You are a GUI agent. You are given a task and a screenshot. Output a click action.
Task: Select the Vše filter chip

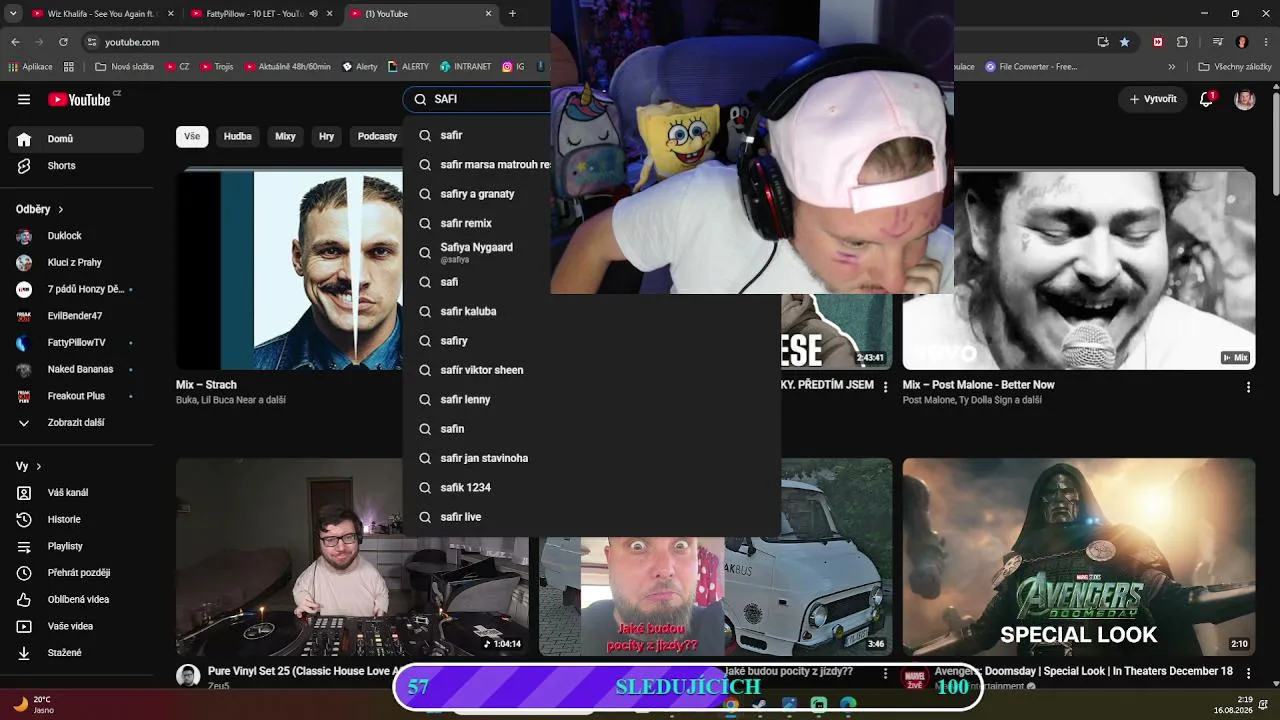tap(192, 136)
